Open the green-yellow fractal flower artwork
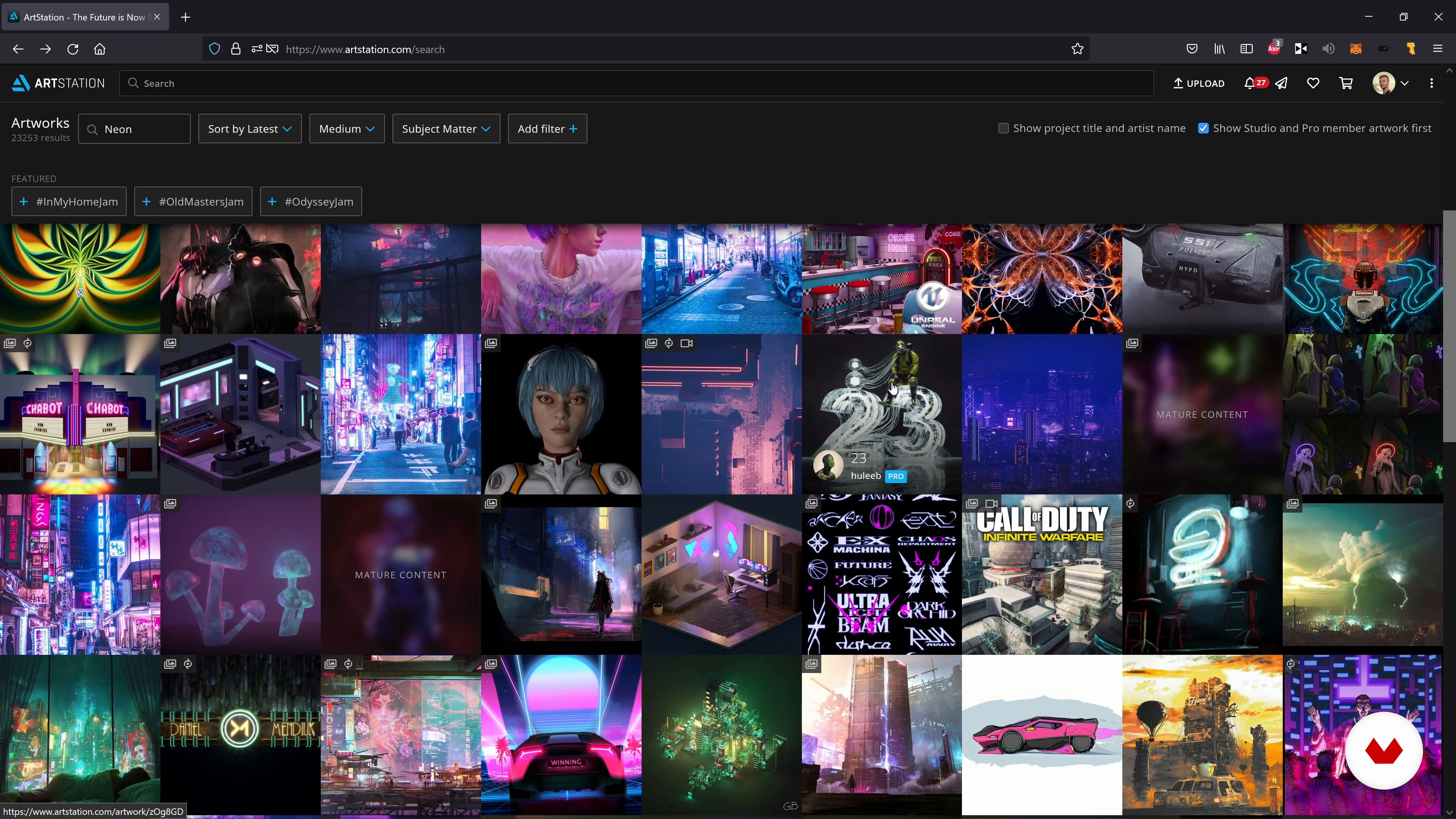The height and width of the screenshot is (819, 1456). point(80,279)
